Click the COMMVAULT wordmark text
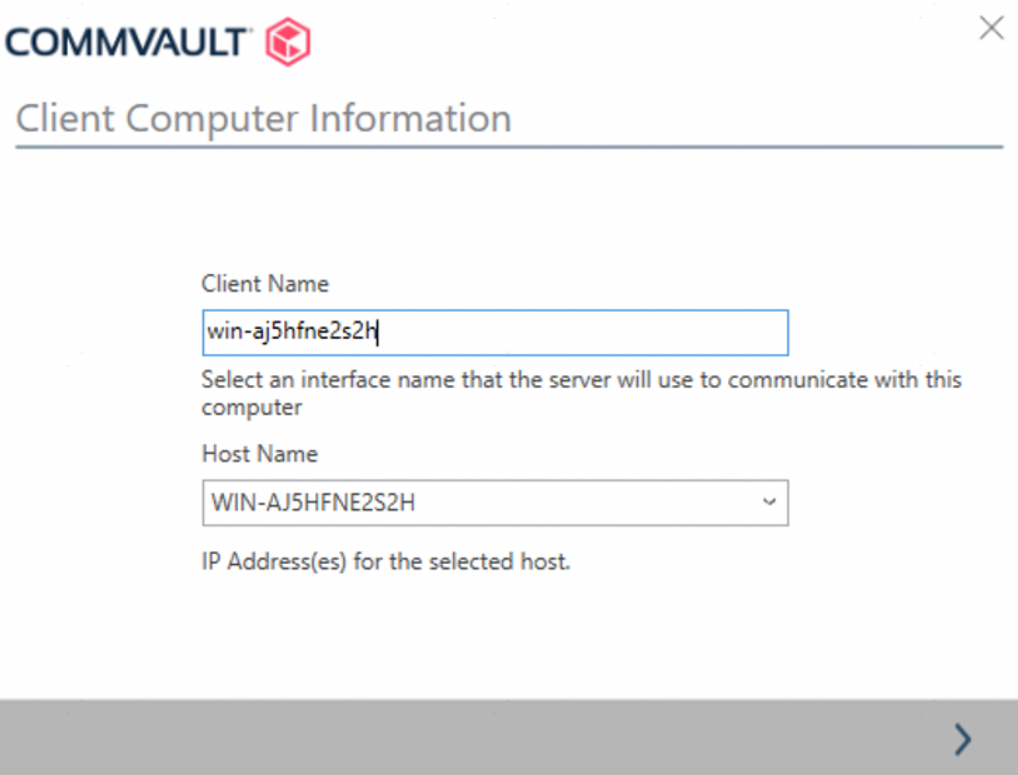The height and width of the screenshot is (775, 1018). 126,43
